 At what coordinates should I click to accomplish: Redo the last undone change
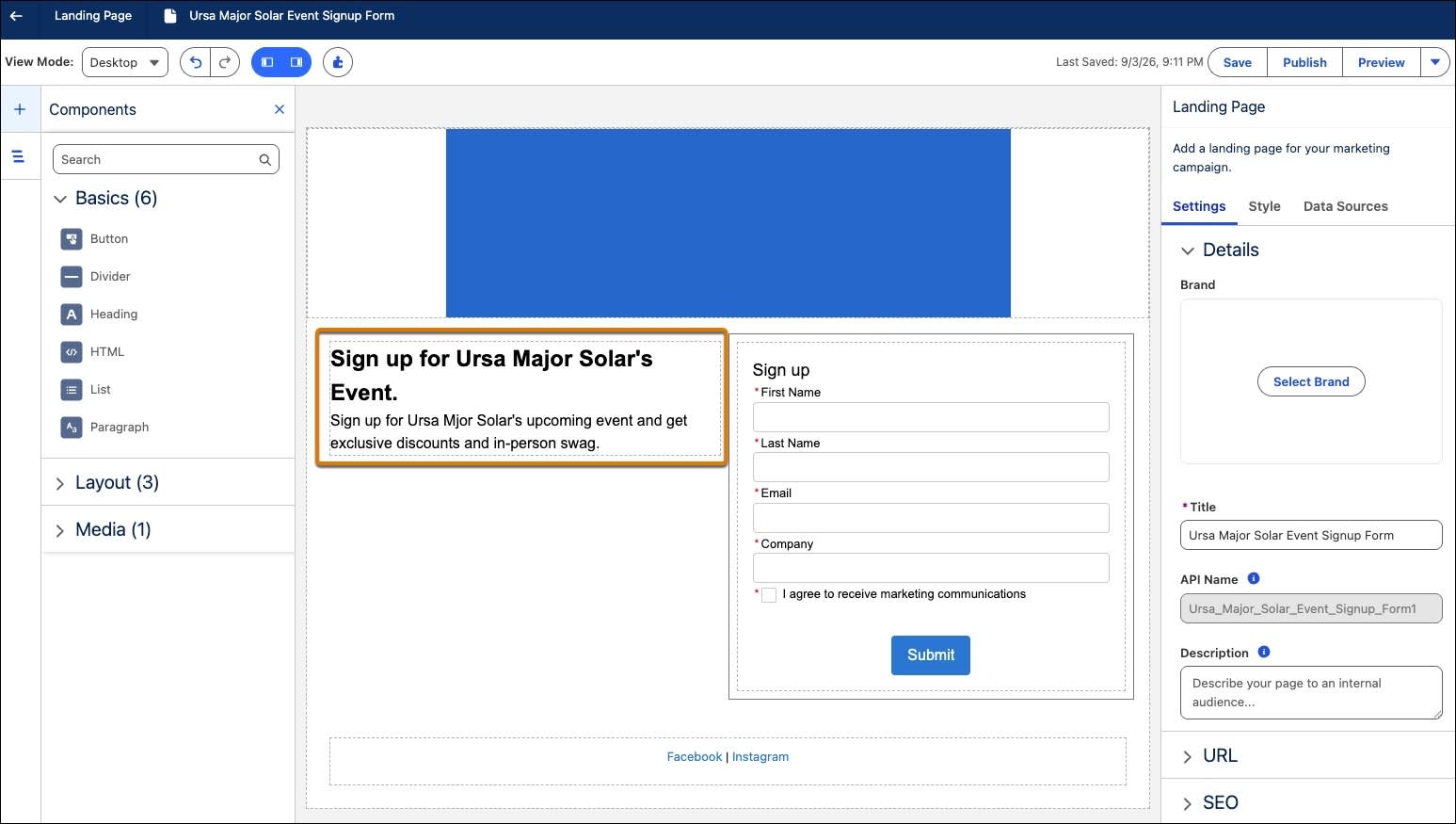coord(224,62)
